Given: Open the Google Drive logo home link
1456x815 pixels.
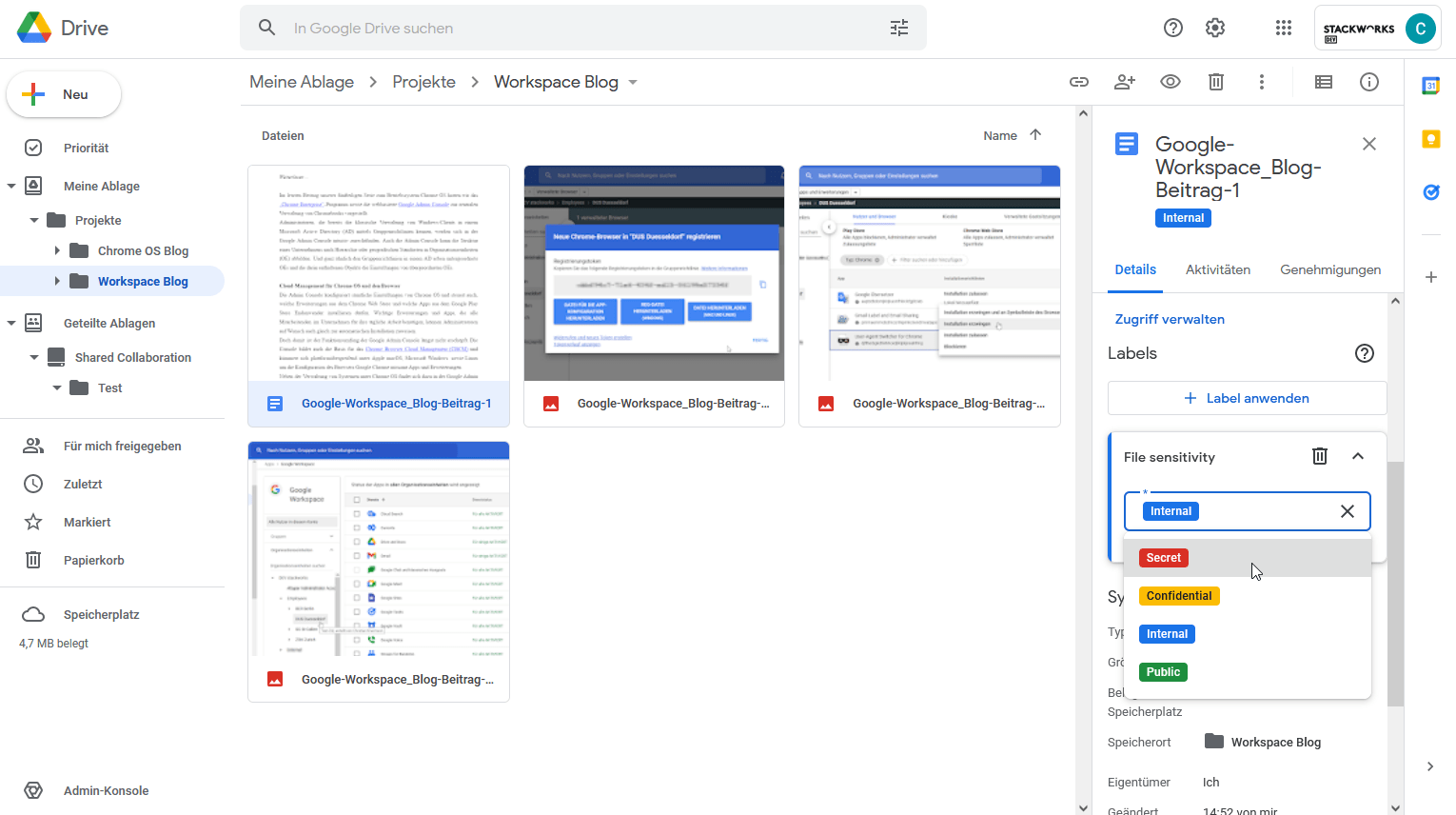Looking at the screenshot, I should 63,28.
